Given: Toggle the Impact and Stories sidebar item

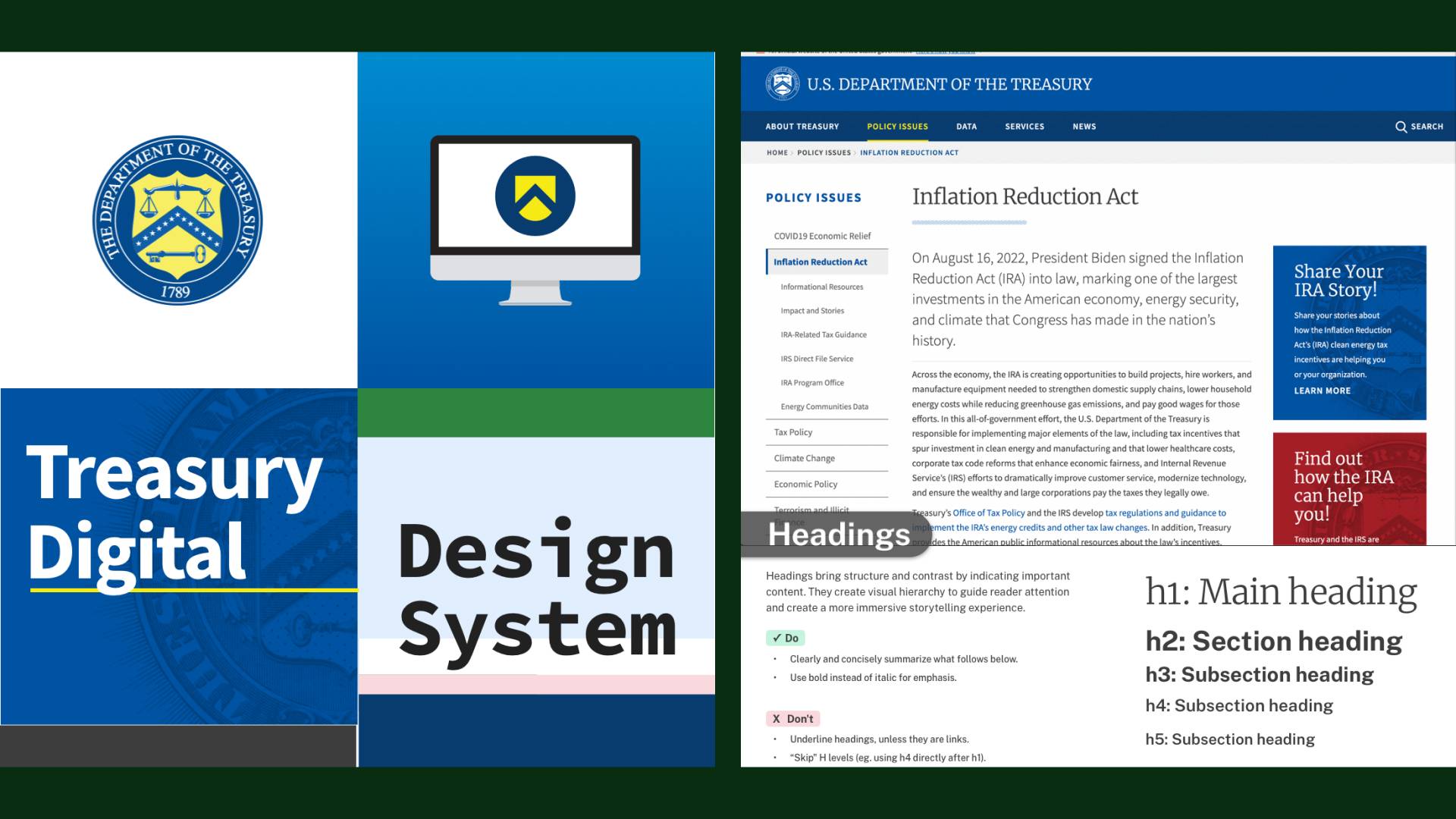Looking at the screenshot, I should pyautogui.click(x=812, y=310).
